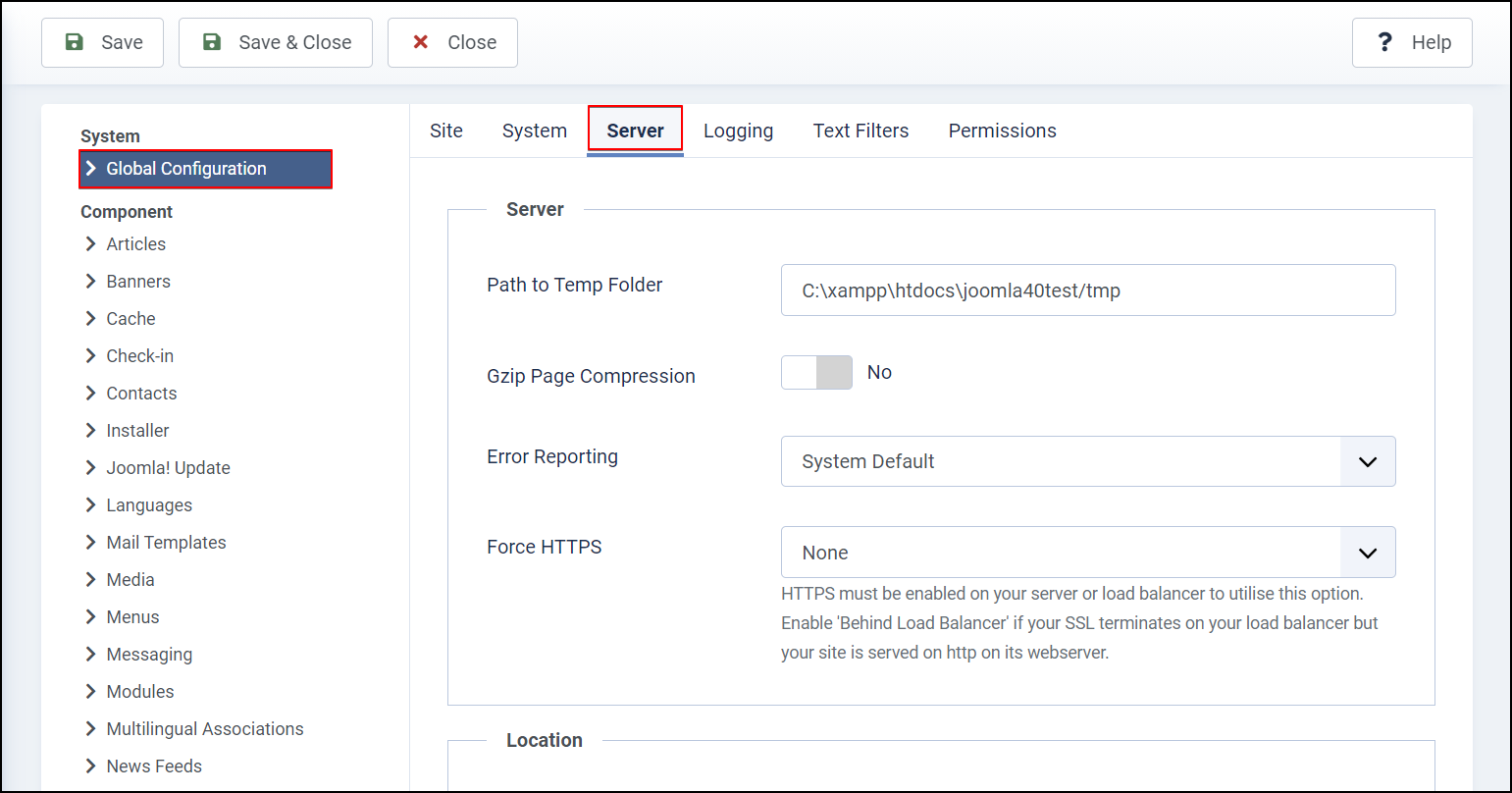This screenshot has width=1512, height=793.
Task: Toggle the Gzip Page Compression switch
Action: 816,372
